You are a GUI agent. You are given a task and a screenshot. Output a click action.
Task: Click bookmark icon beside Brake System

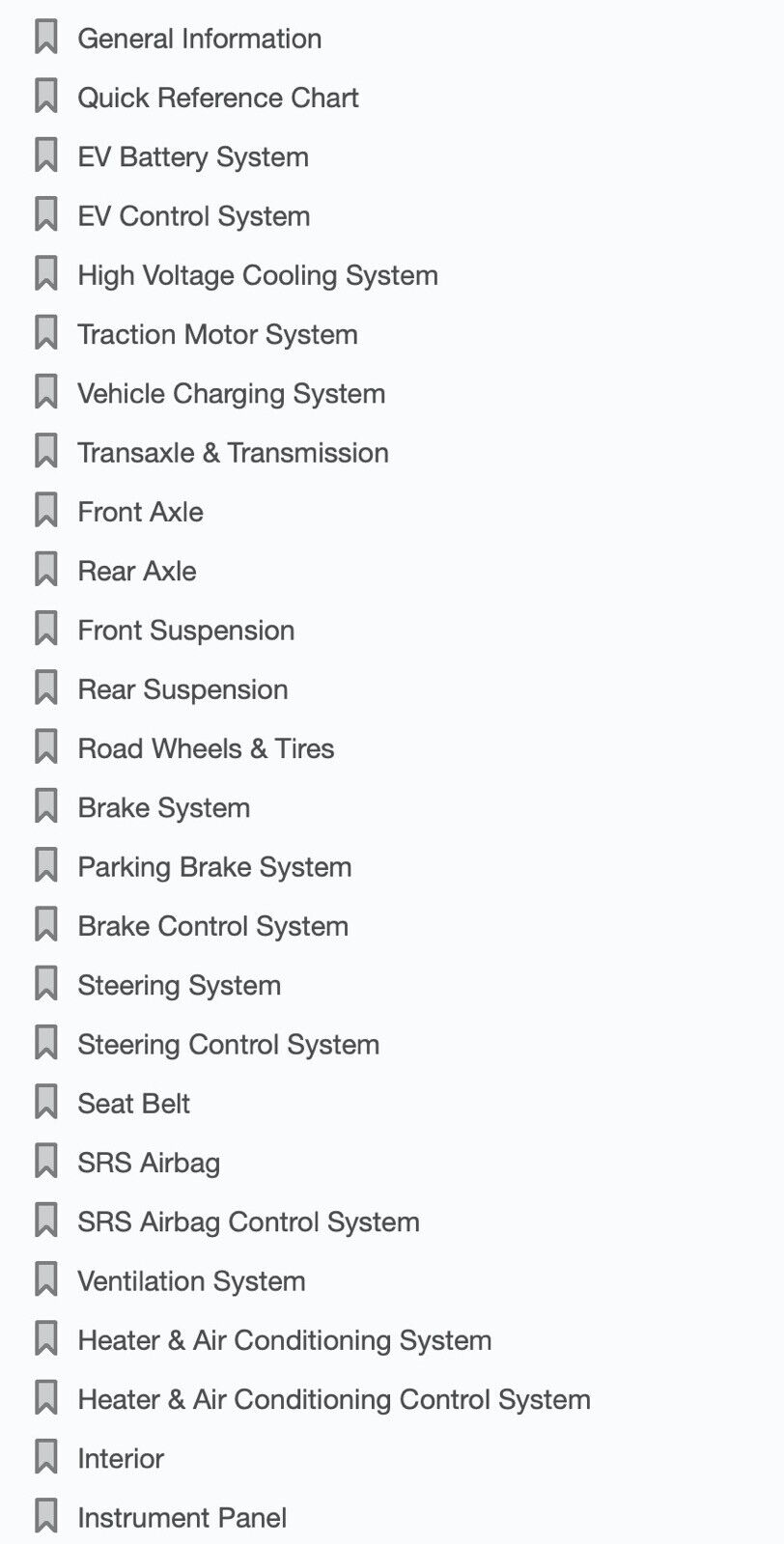45,807
